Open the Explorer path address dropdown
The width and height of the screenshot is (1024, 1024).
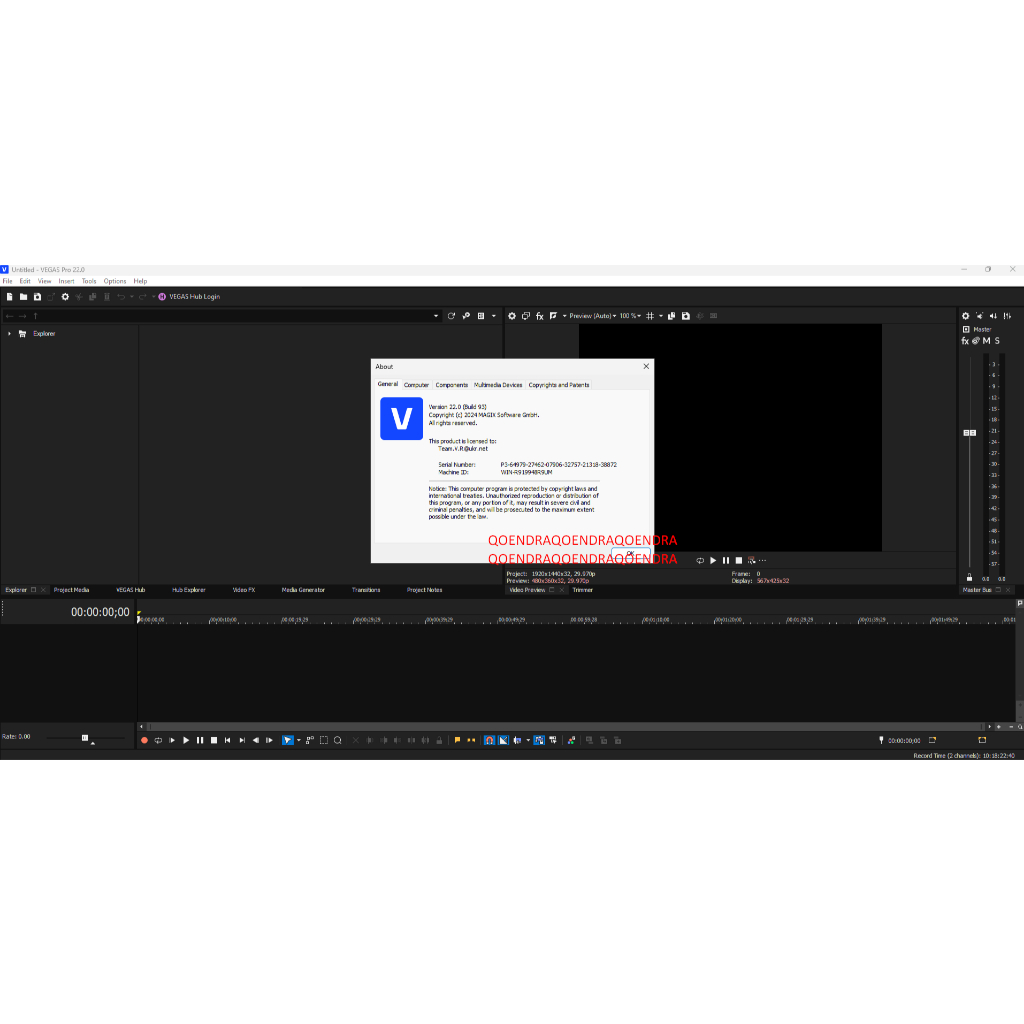coord(436,316)
